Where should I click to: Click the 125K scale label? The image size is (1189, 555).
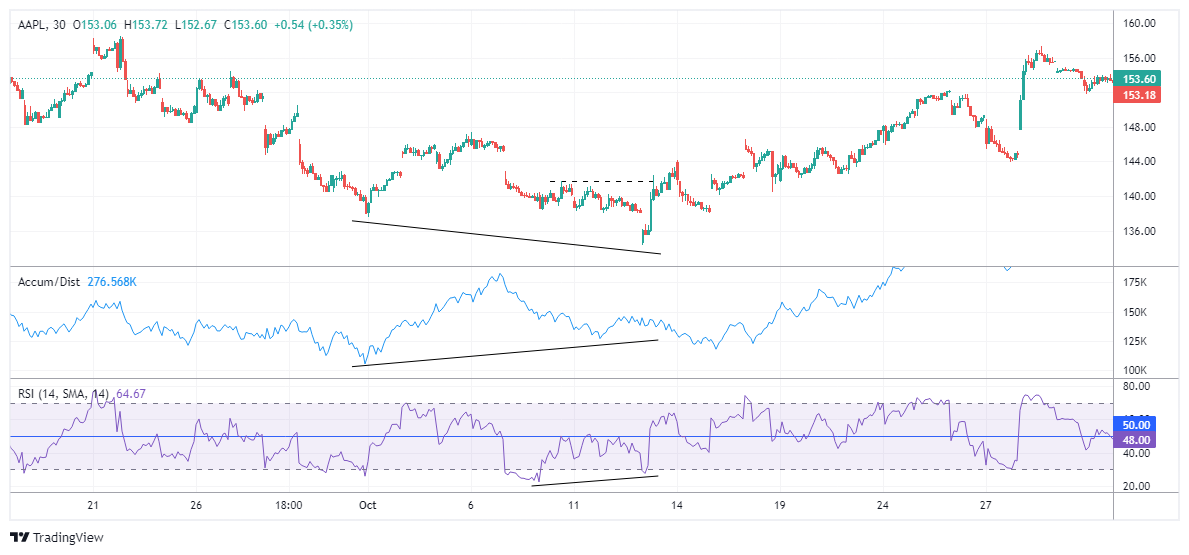coord(1134,341)
